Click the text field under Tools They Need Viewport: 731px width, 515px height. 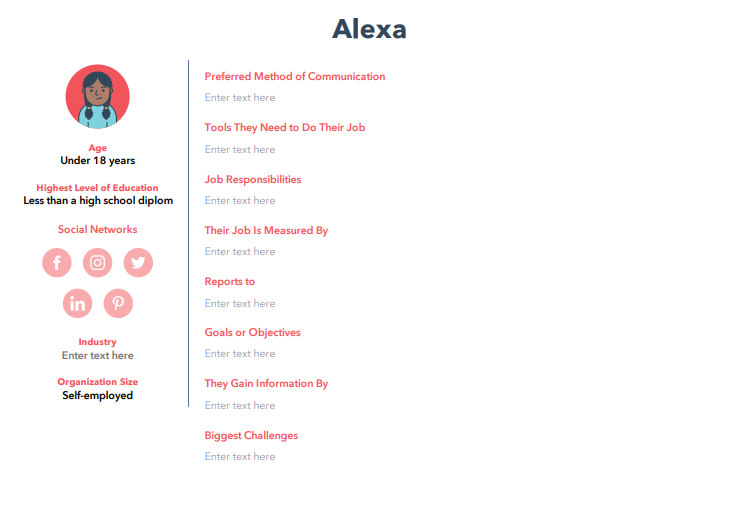coord(240,150)
